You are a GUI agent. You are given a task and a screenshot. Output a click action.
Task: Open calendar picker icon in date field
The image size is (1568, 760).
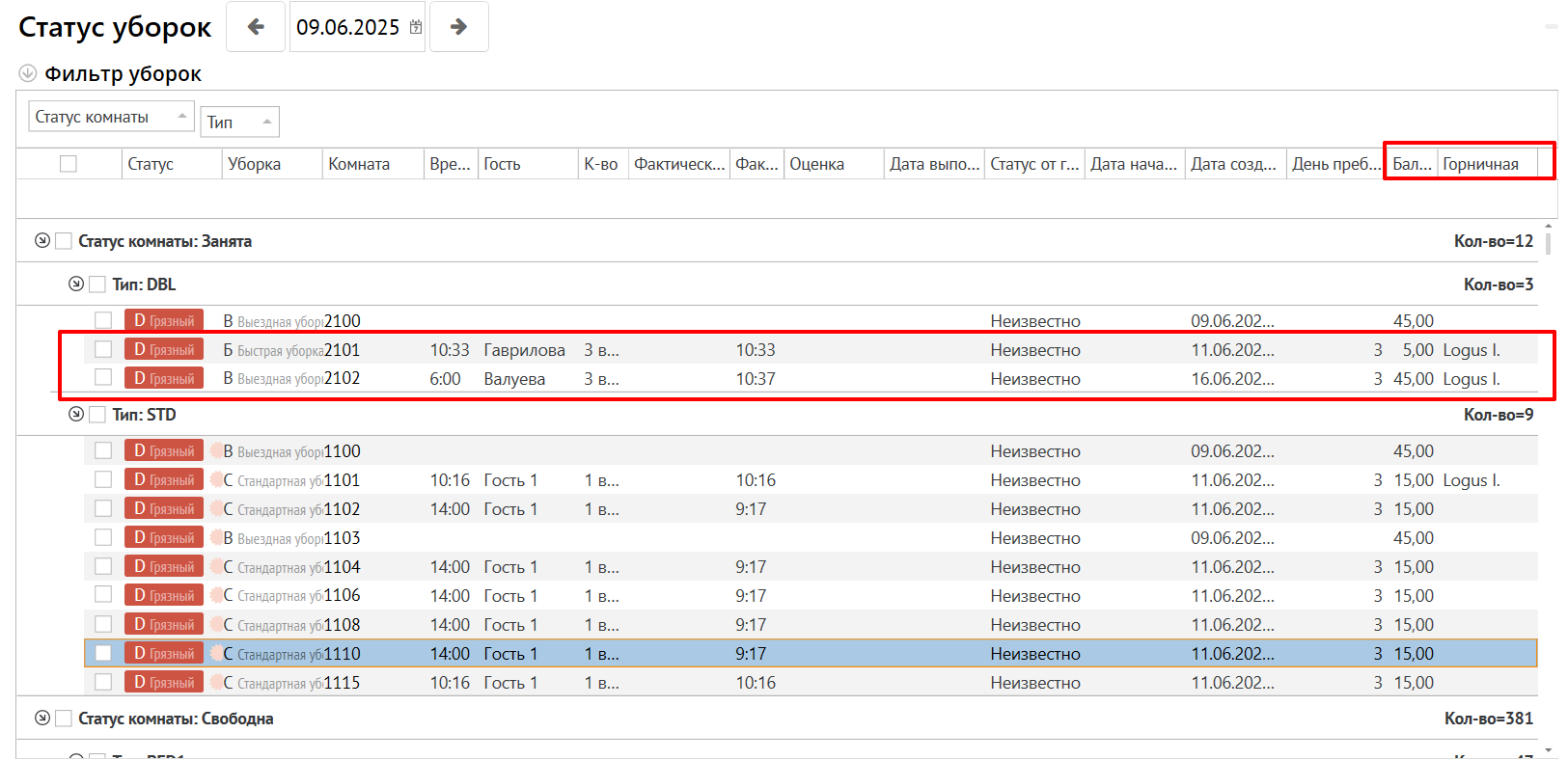coord(416,27)
